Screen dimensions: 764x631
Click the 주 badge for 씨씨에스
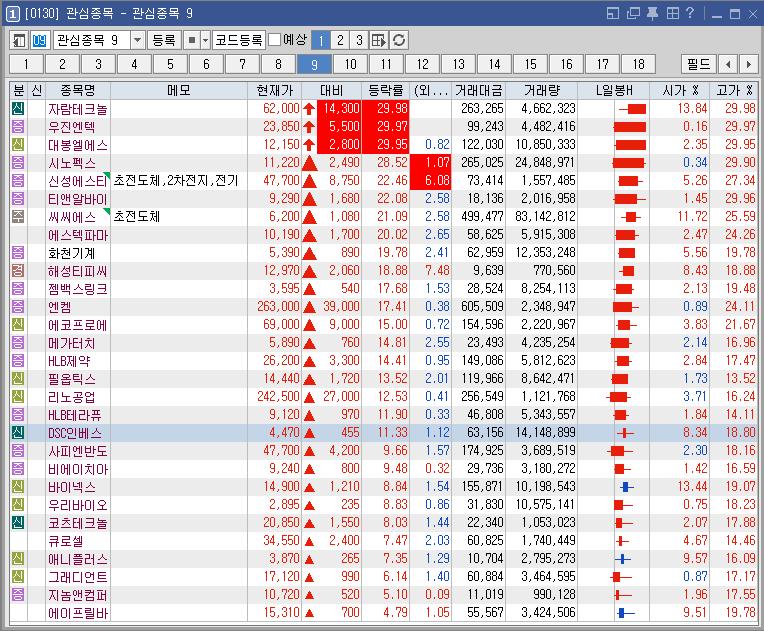click(x=18, y=216)
